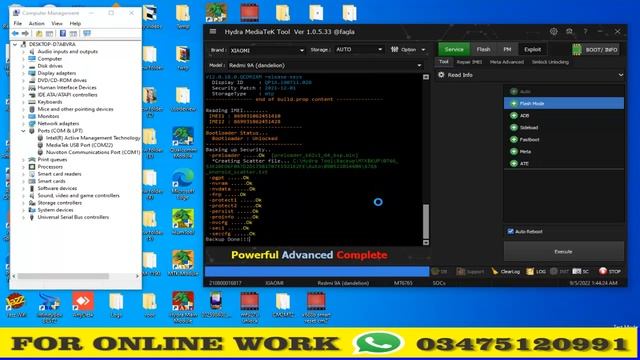Viewport: 640px width, 360px height.
Task: Open the help question mark in Hydra
Action: coord(585,31)
